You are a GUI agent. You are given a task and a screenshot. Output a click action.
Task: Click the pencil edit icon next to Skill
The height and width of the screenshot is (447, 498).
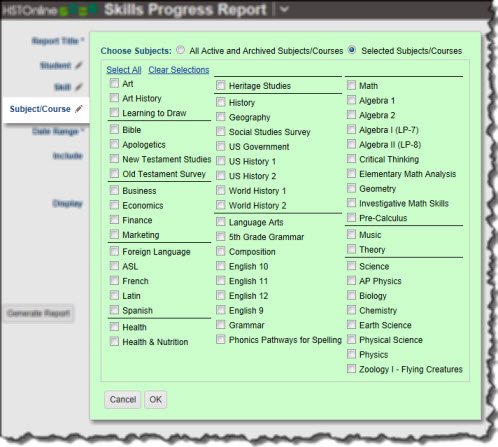(x=79, y=87)
